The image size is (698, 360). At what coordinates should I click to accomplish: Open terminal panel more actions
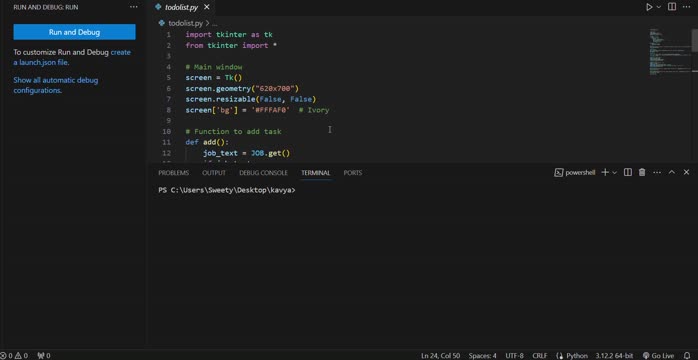point(657,173)
